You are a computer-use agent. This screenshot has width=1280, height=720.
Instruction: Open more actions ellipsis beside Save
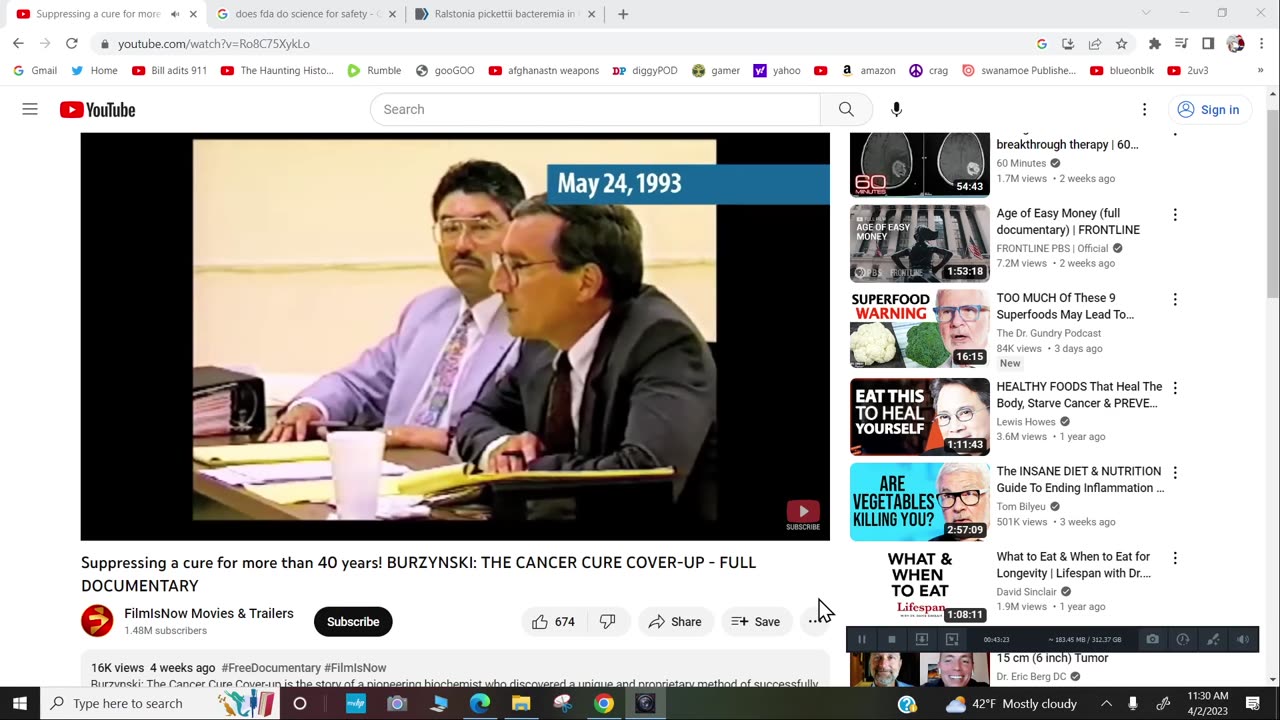point(813,621)
